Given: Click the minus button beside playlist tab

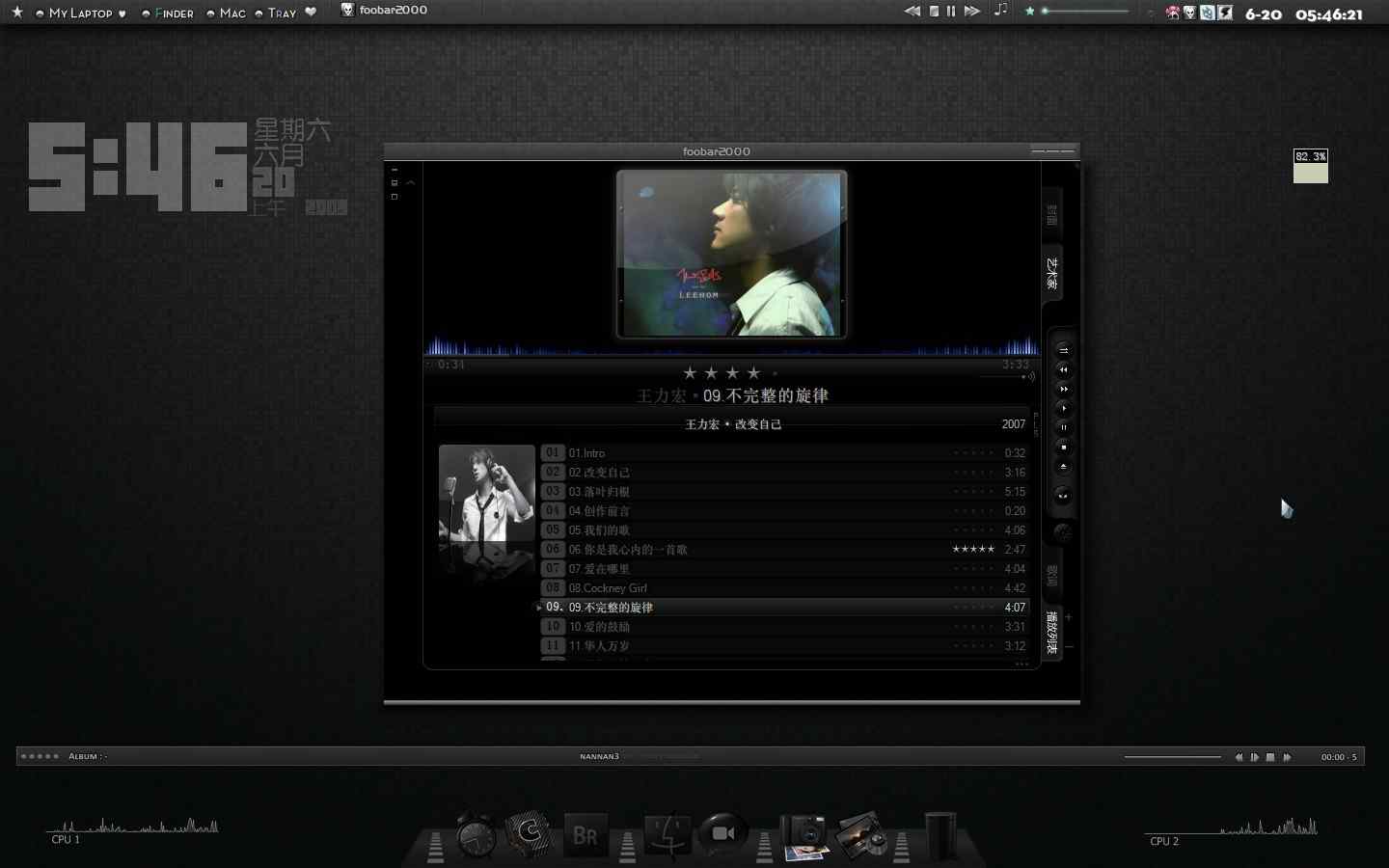Looking at the screenshot, I should point(1069,646).
